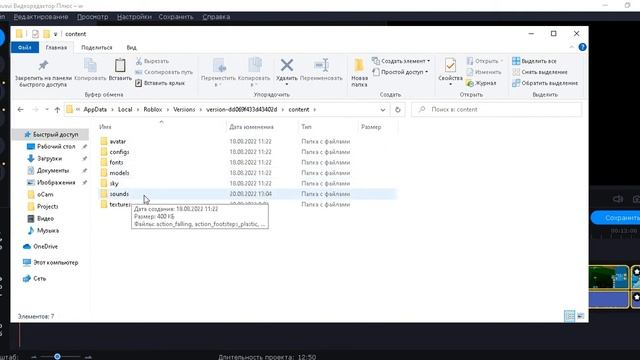Open video editor Help (Справка) menu
640x360 pixels.
[x=216, y=17]
